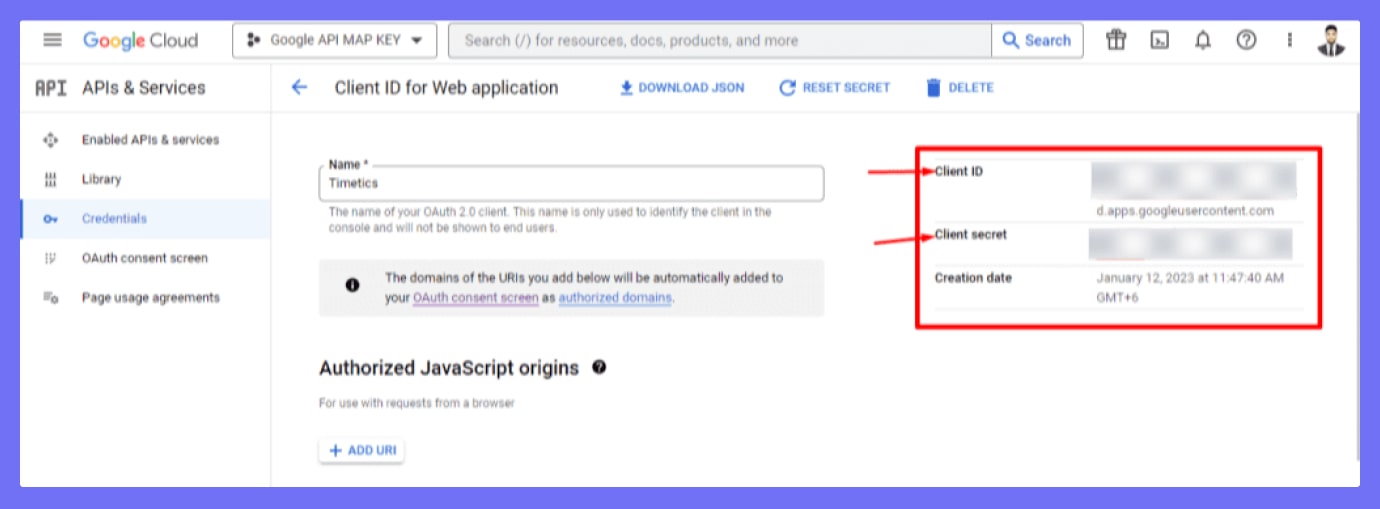Open the help question mark icon

coord(1246,40)
